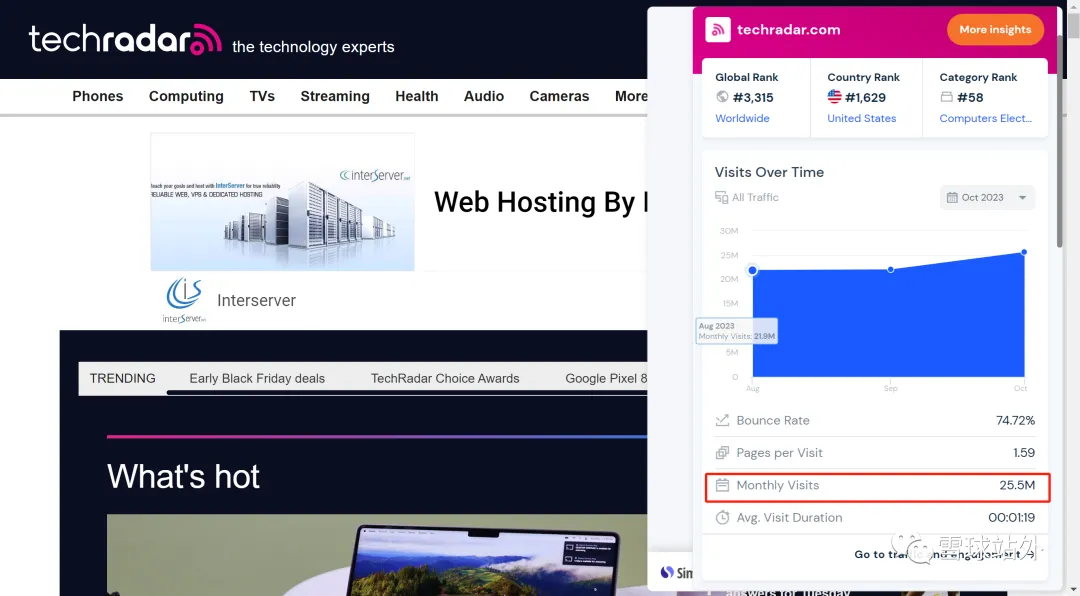Open the Audio navigation item
Viewport: 1080px width, 596px height.
point(484,96)
